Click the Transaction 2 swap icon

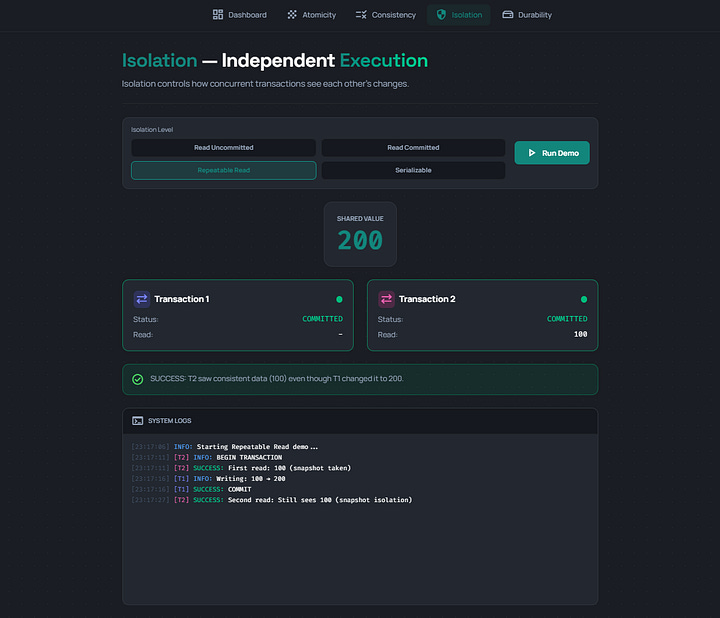pyautogui.click(x=386, y=299)
